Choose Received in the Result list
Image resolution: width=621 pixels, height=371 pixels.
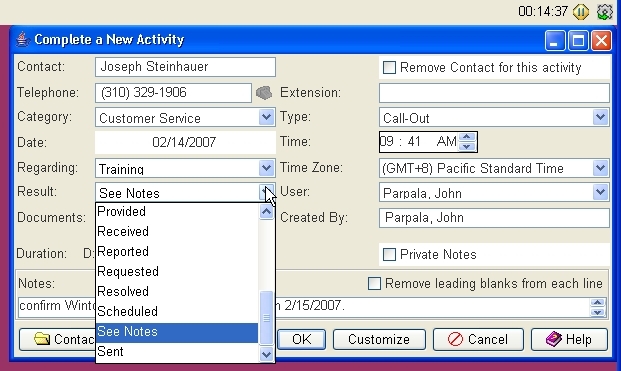[177, 231]
